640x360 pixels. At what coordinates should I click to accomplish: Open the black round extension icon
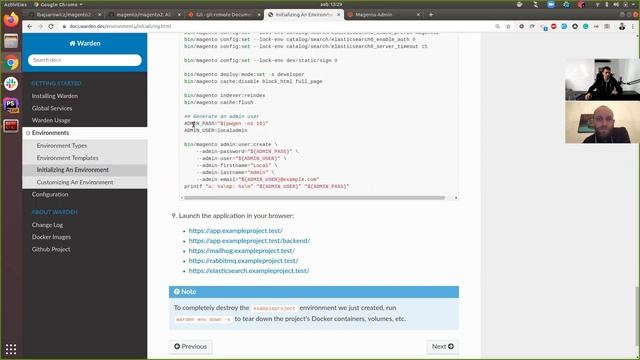[575, 26]
